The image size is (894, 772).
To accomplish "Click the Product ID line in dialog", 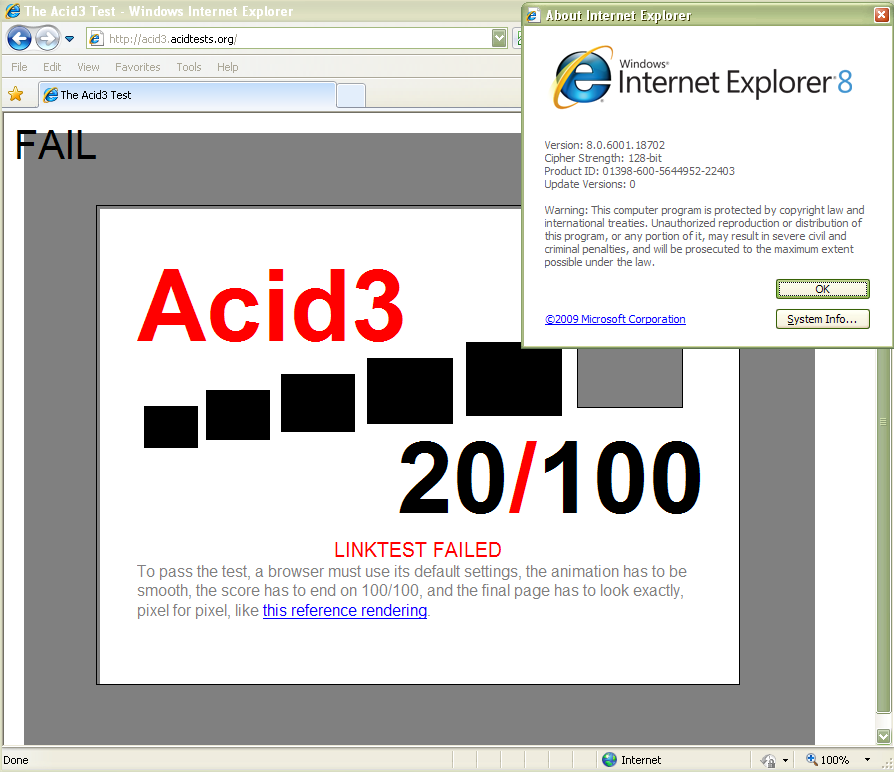I will 639,171.
